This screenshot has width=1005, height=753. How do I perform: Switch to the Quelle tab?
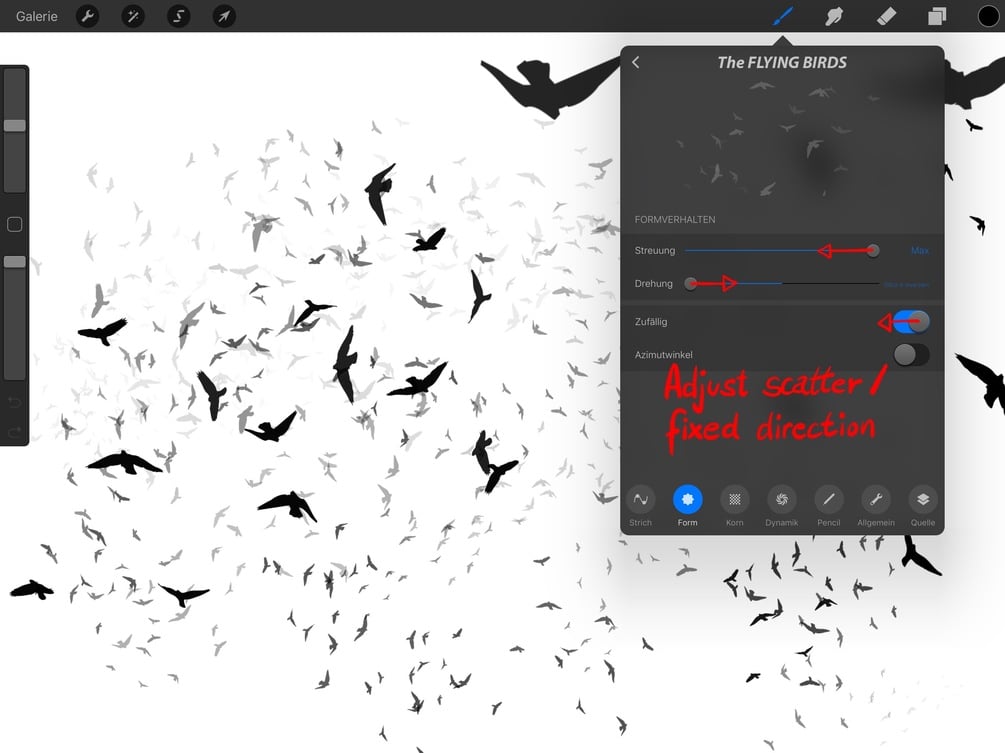coord(923,506)
